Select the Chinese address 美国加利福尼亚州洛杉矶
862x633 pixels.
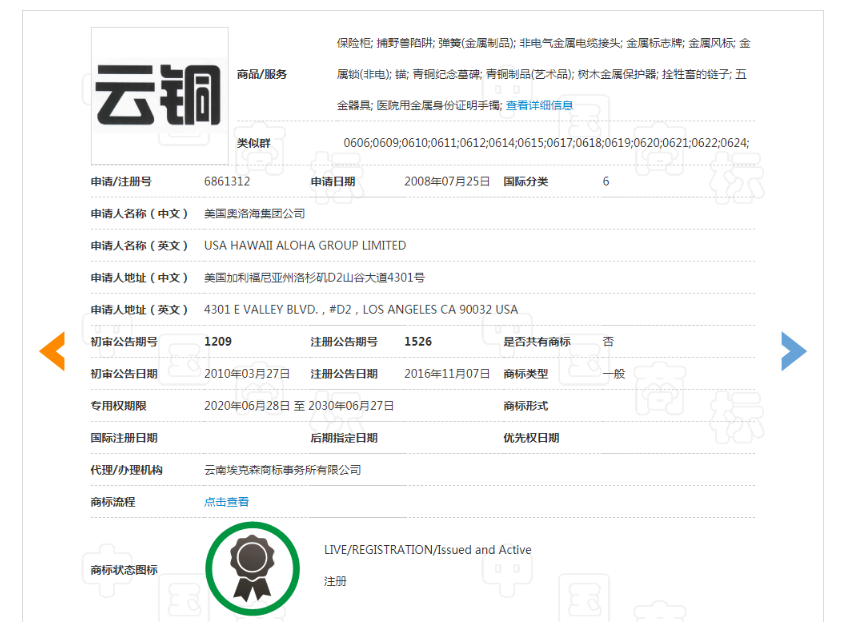[266, 278]
